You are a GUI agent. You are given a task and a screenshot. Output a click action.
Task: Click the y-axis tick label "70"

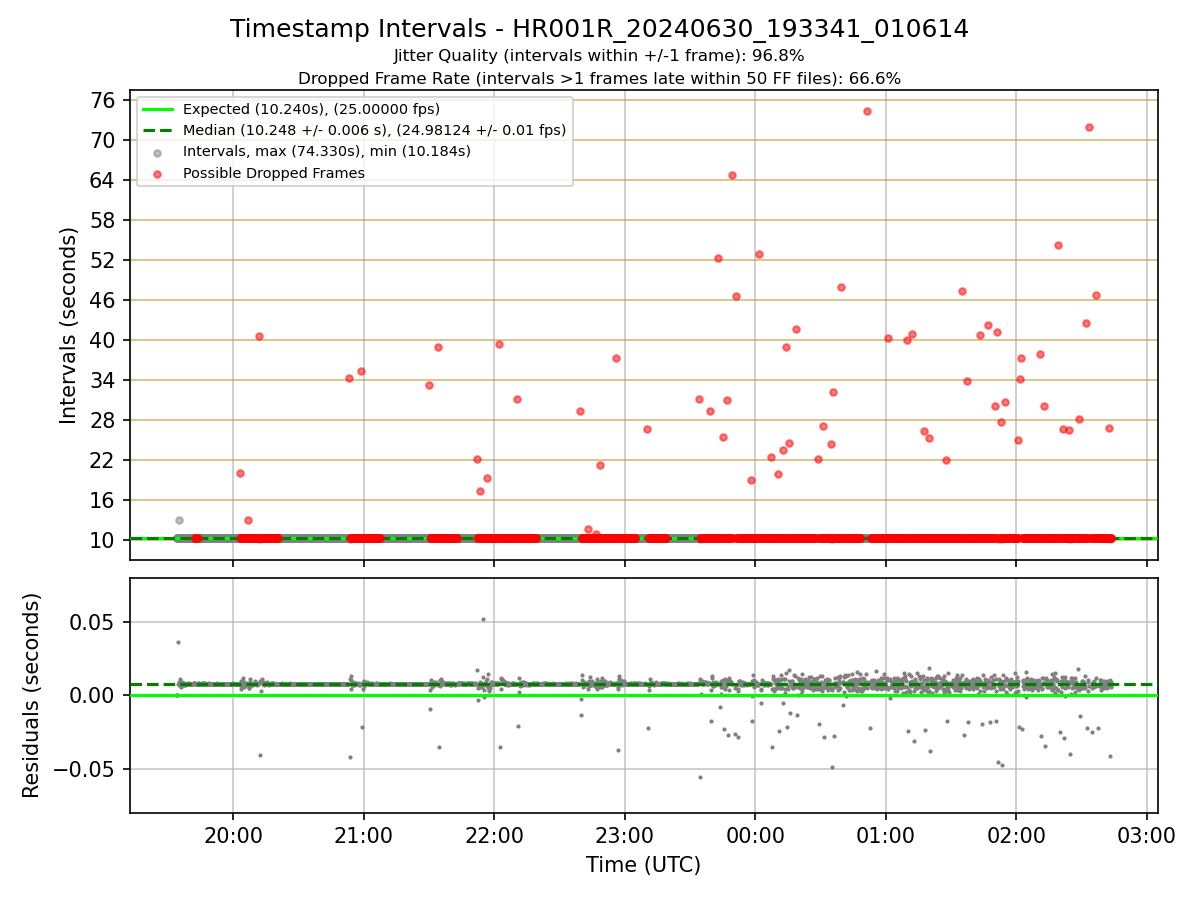pos(102,140)
